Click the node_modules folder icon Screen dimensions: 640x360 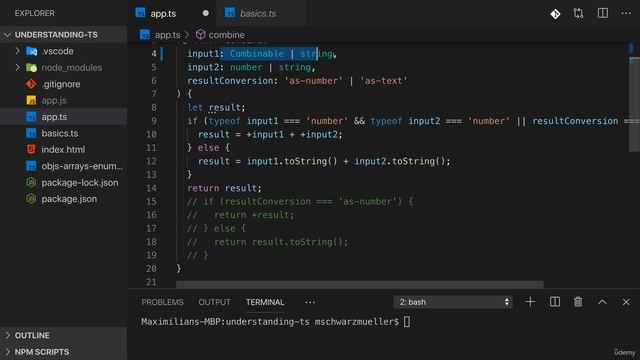pyautogui.click(x=31, y=68)
